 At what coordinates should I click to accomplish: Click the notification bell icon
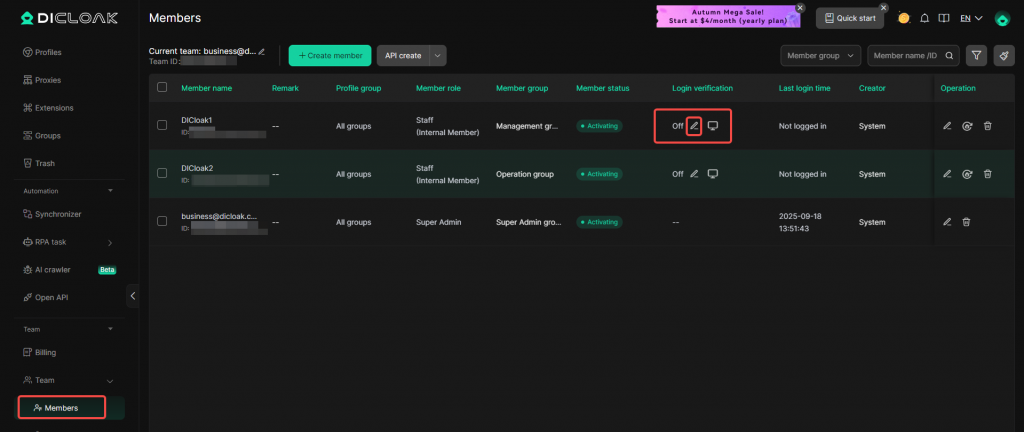click(924, 18)
